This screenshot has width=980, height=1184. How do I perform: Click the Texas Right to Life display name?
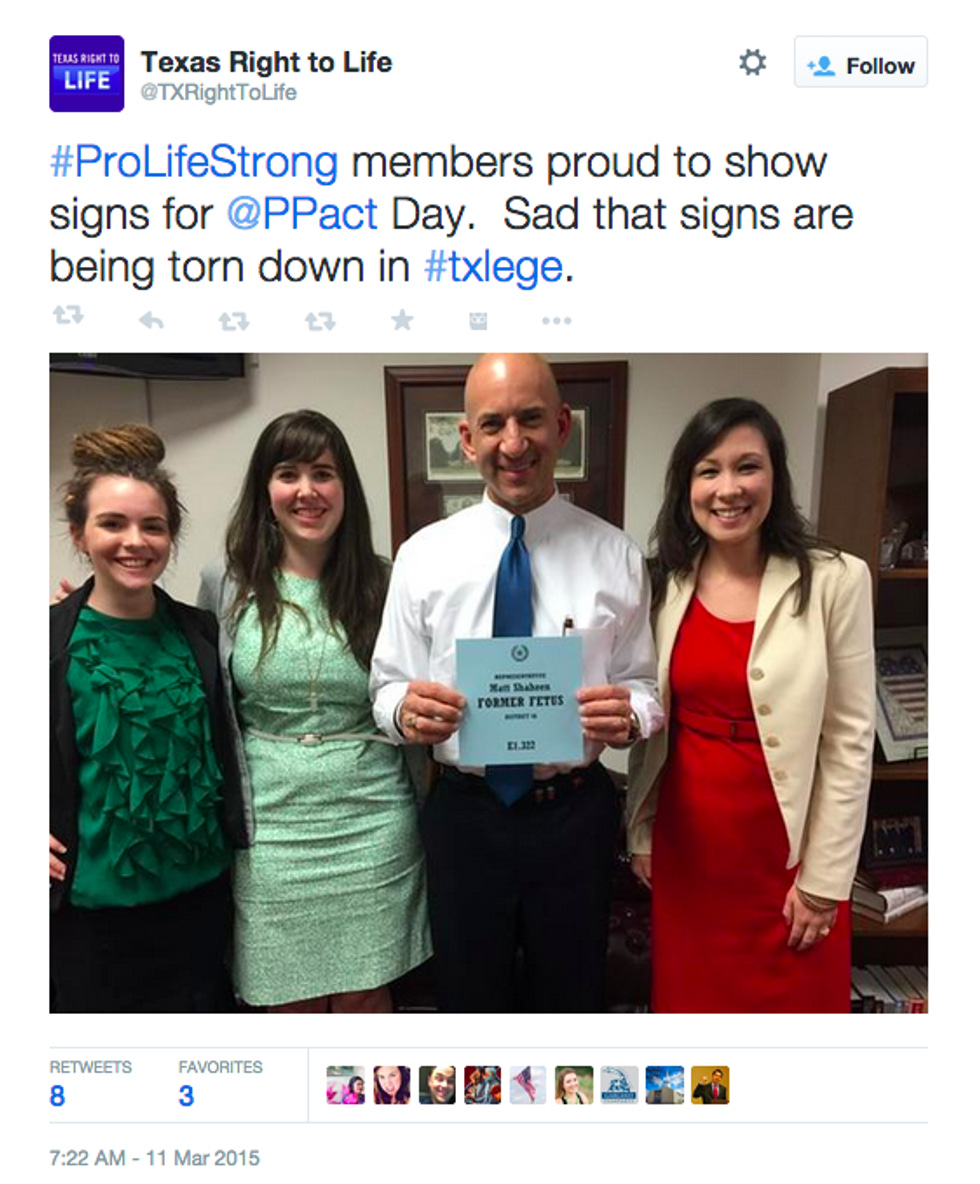point(267,62)
